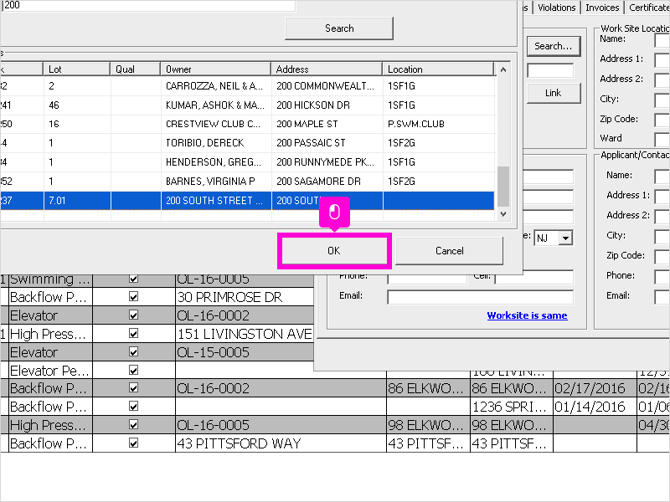This screenshot has width=670, height=502.
Task: Click the OL-15-0005 cell in background grid
Action: [x=244, y=352]
